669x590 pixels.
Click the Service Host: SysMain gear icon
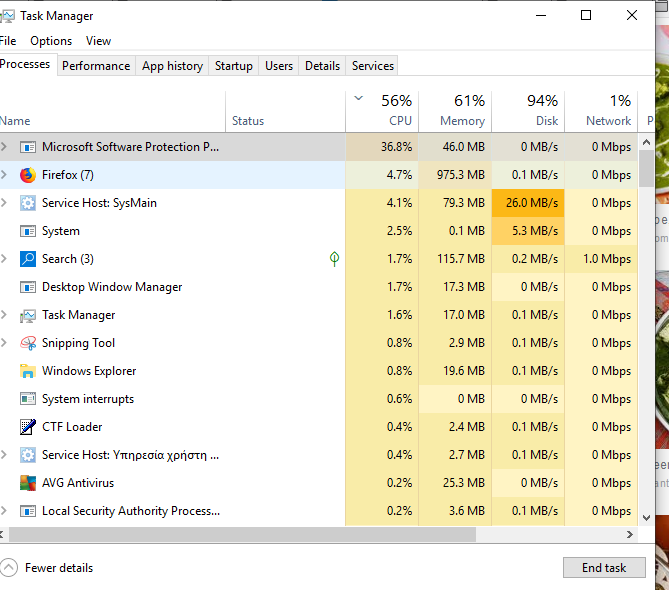click(28, 203)
